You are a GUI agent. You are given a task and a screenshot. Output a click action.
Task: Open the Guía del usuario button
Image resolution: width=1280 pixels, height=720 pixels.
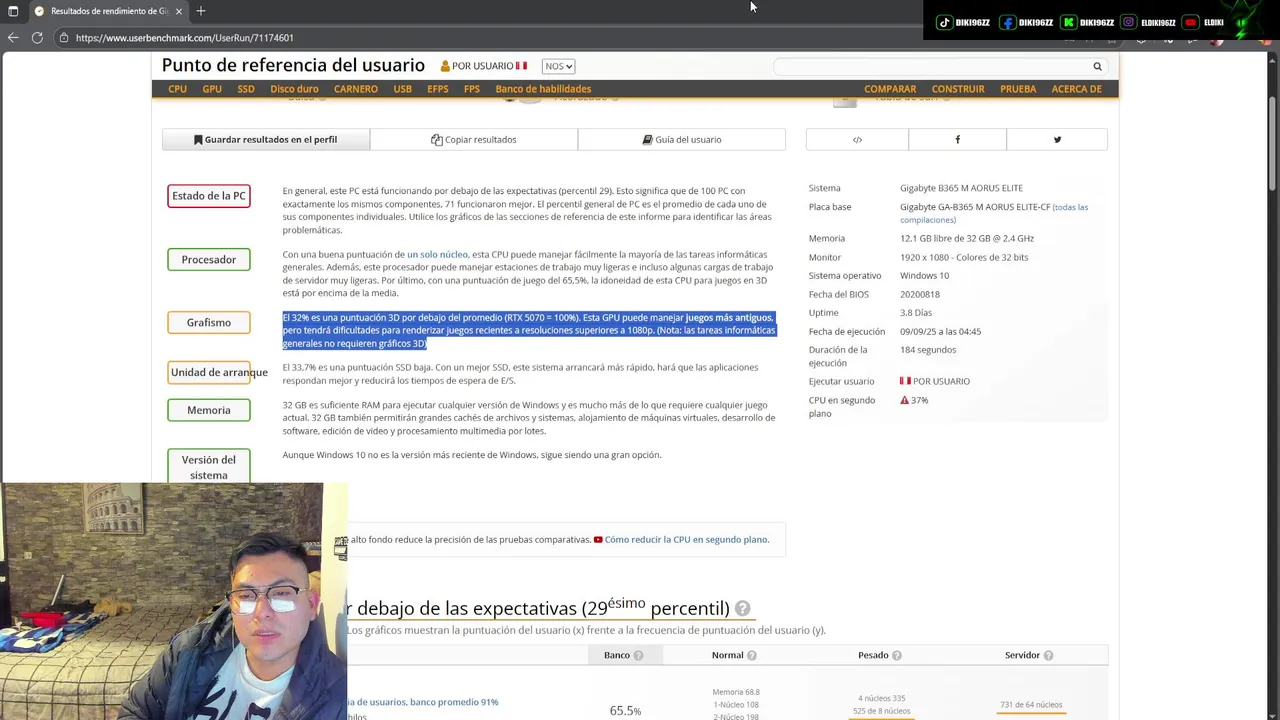(682, 140)
